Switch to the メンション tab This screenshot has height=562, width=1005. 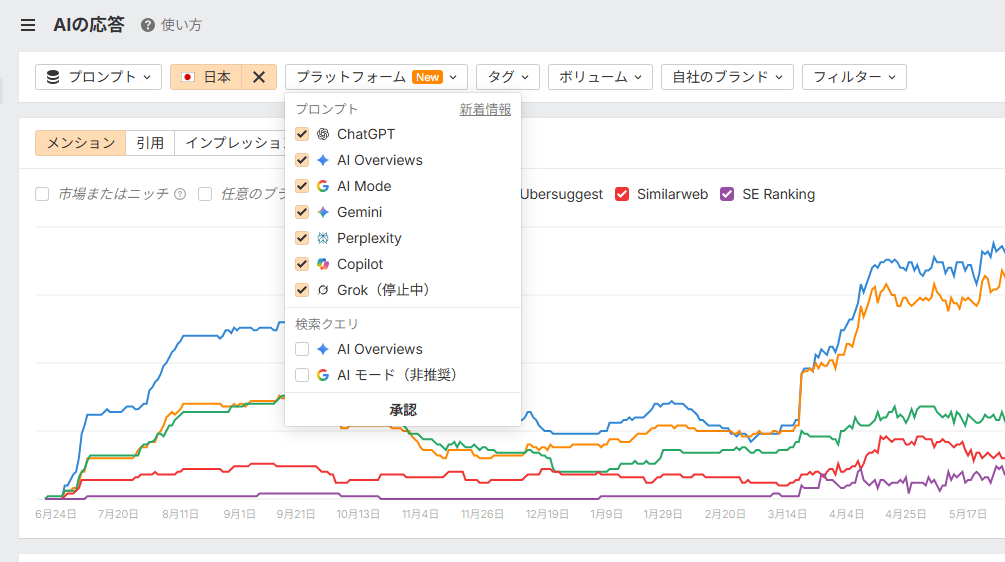(x=81, y=143)
